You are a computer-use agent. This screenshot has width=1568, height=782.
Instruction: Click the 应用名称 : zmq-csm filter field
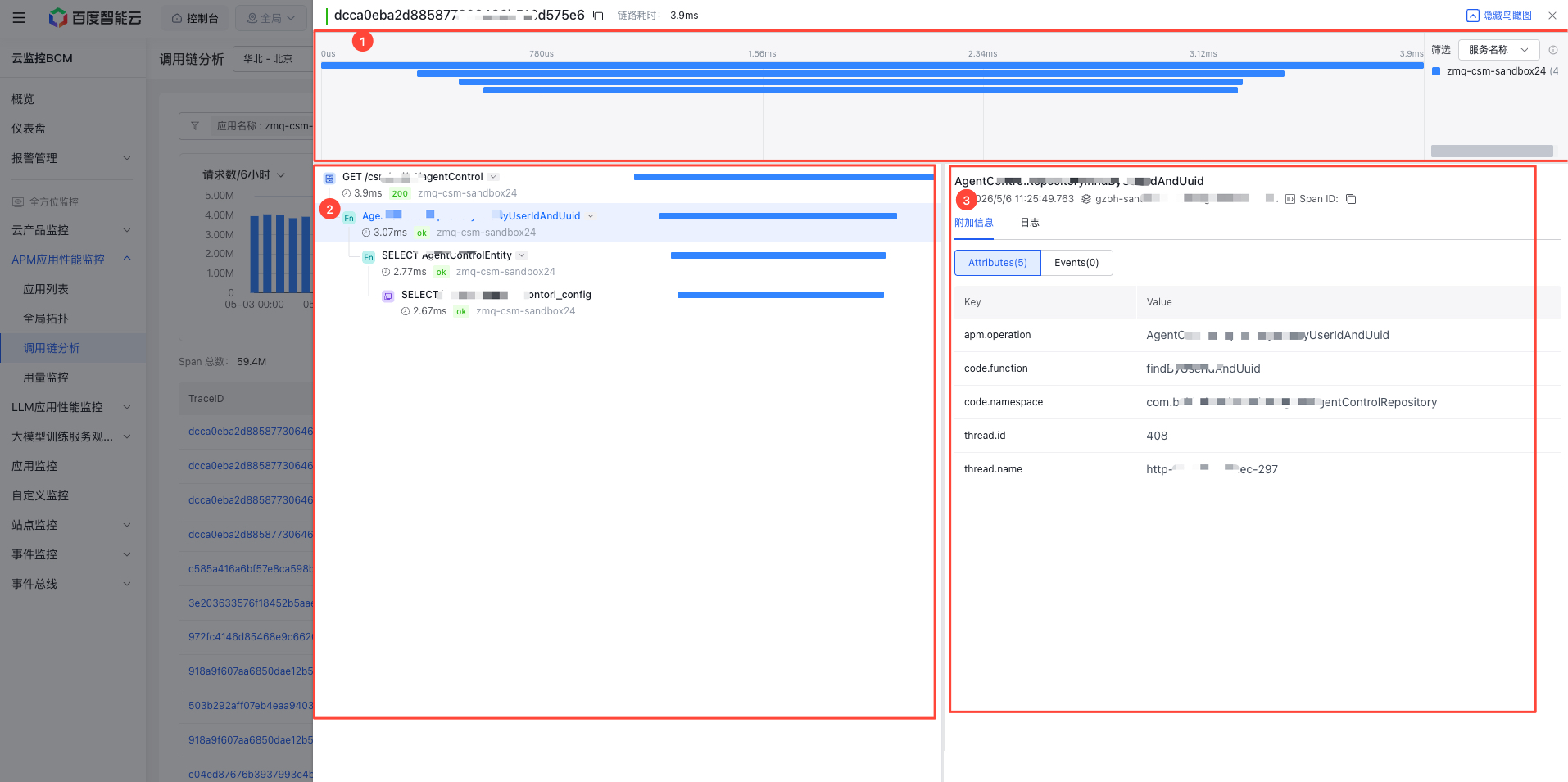click(246, 126)
